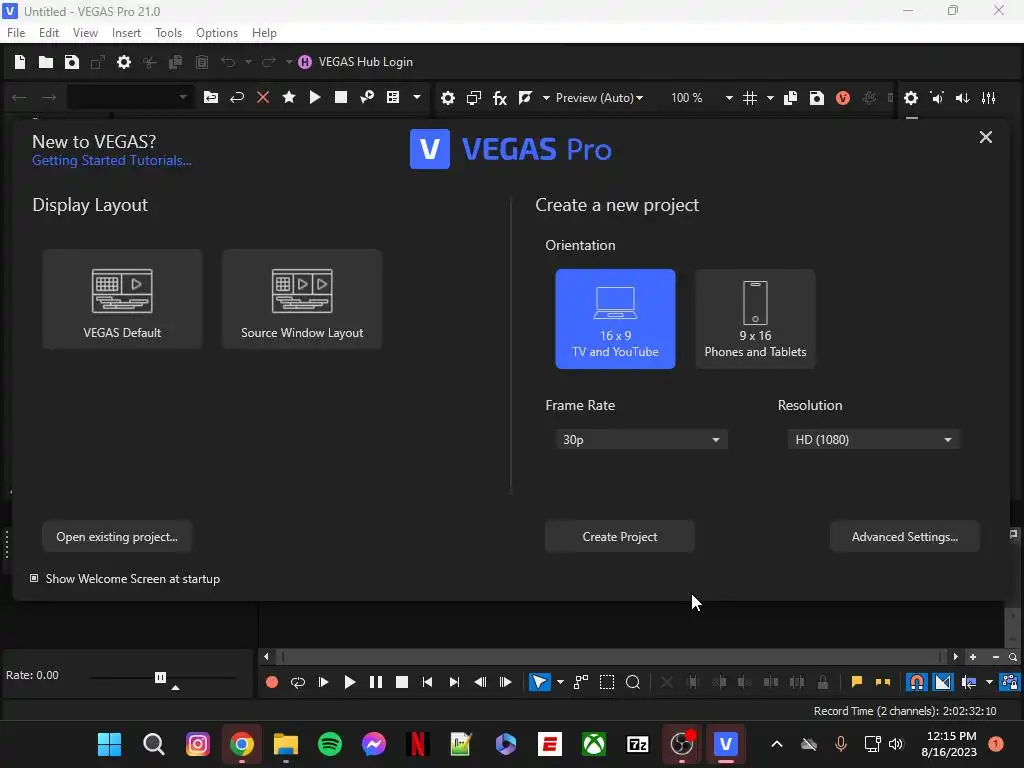Stop preview in the explorer toolbar
Image resolution: width=1024 pixels, height=768 pixels.
[341, 97]
